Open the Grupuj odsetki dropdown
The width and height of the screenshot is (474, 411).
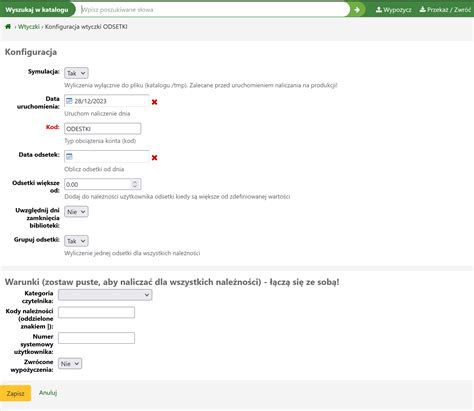pyautogui.click(x=76, y=241)
